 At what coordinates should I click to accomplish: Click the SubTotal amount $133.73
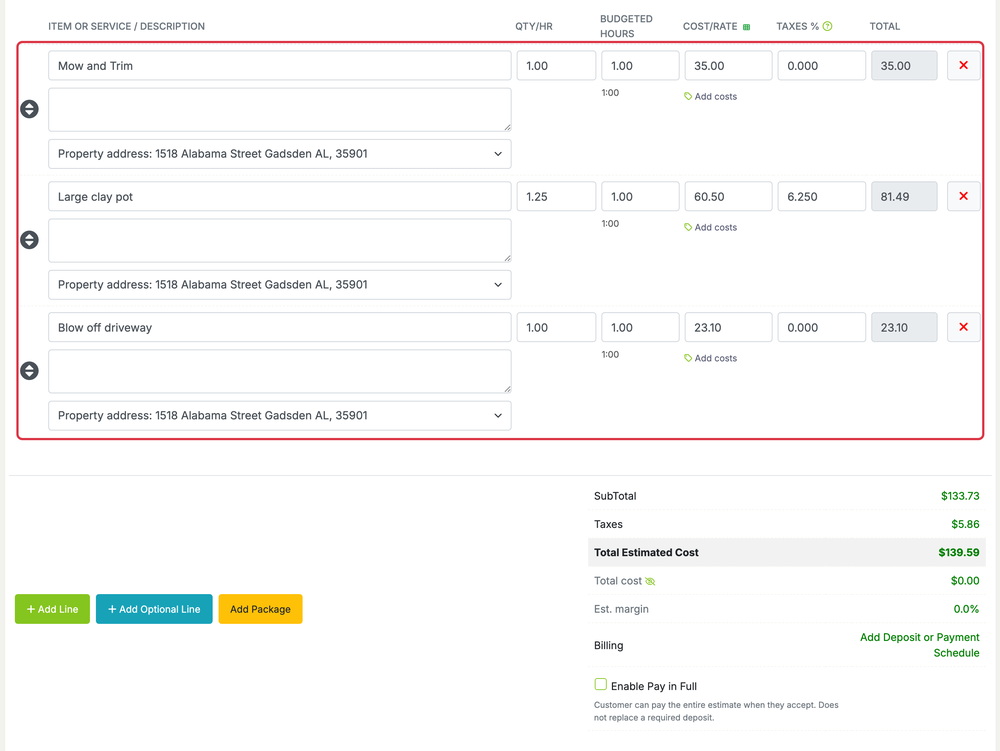tap(960, 495)
